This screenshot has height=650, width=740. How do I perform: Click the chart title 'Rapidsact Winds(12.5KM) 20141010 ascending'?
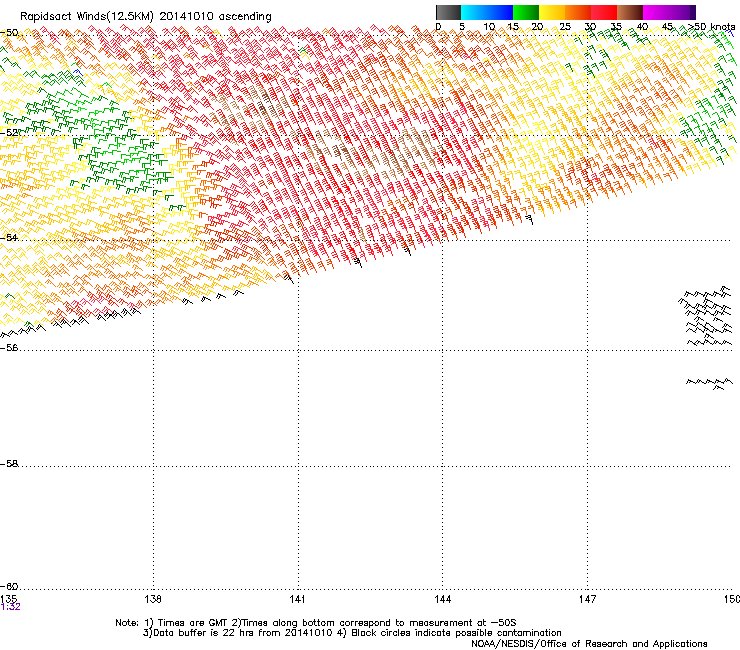click(146, 16)
